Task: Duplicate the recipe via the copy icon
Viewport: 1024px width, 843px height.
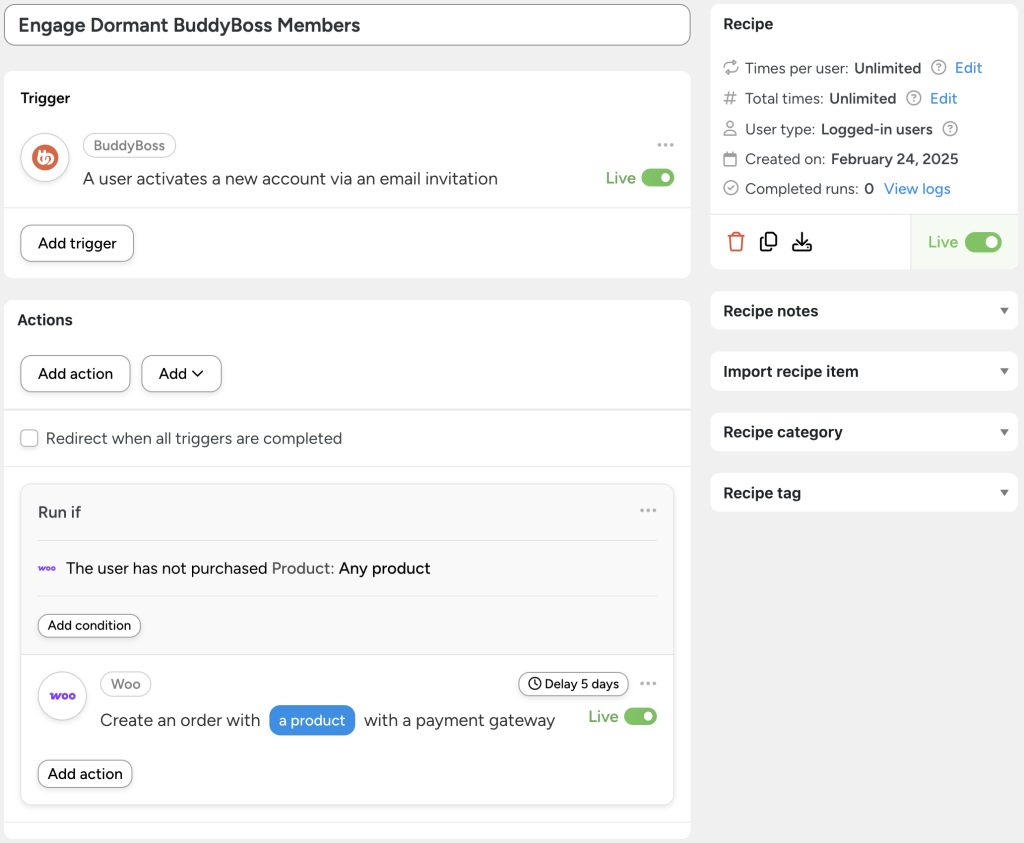Action: tap(768, 241)
